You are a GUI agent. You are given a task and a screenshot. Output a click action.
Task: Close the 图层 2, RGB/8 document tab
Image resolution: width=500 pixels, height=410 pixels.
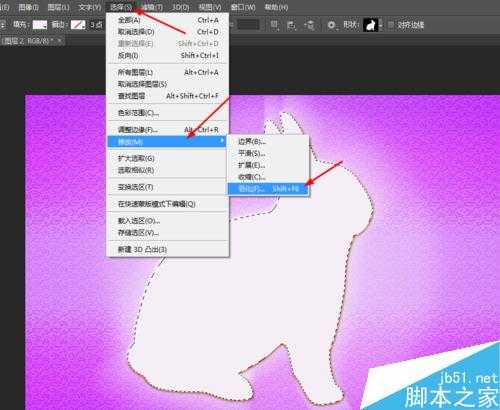click(60, 41)
